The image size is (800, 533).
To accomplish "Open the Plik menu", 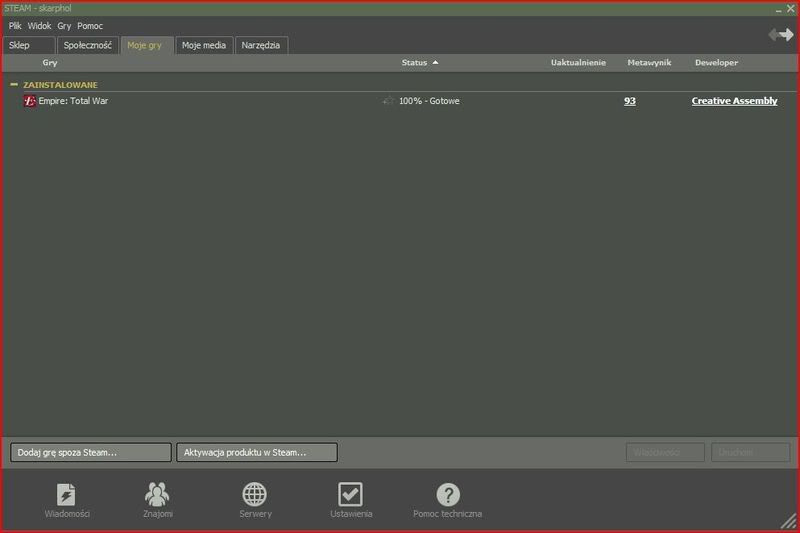I will (15, 26).
